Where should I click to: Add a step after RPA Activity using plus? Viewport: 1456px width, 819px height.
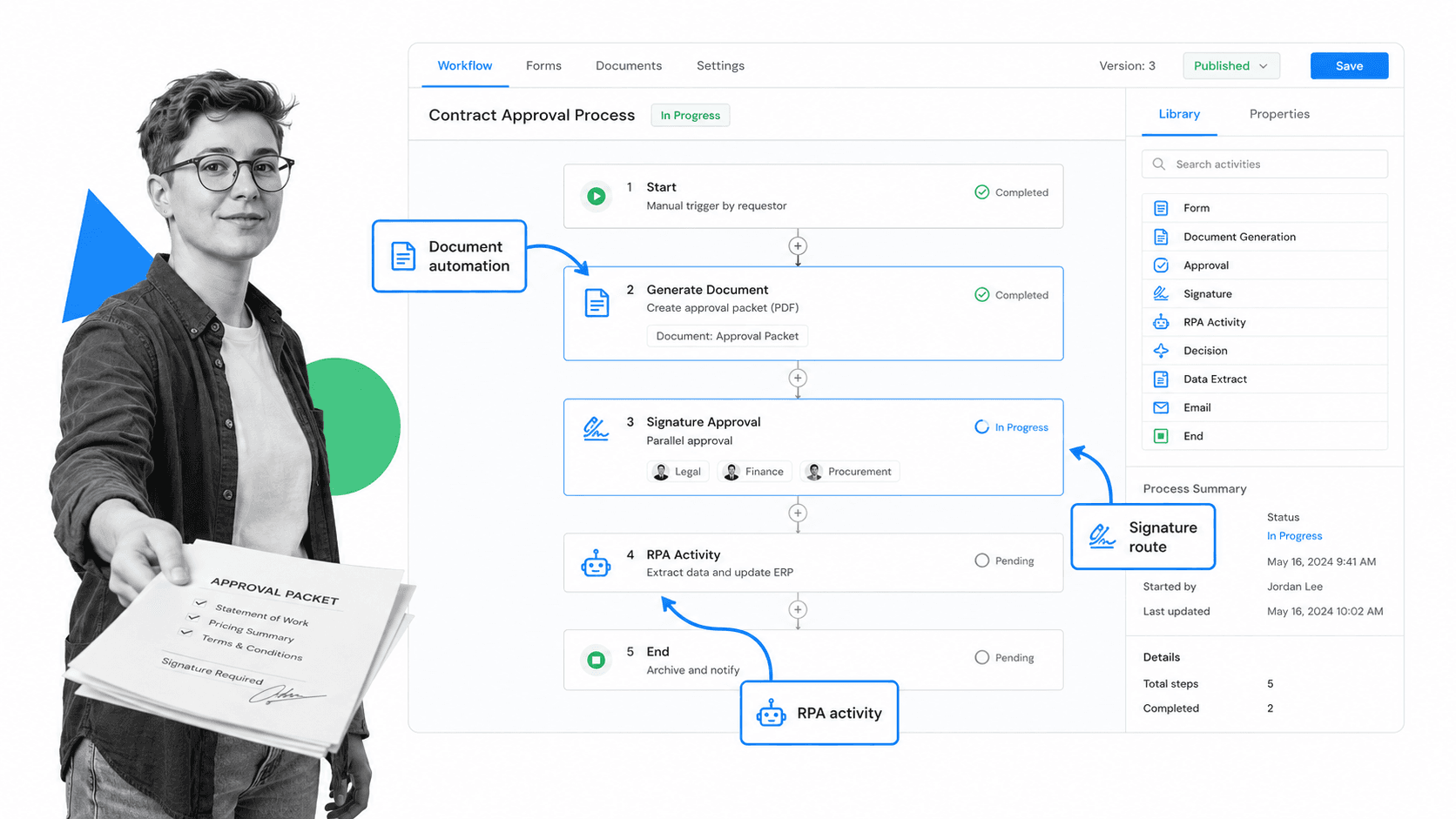click(798, 609)
